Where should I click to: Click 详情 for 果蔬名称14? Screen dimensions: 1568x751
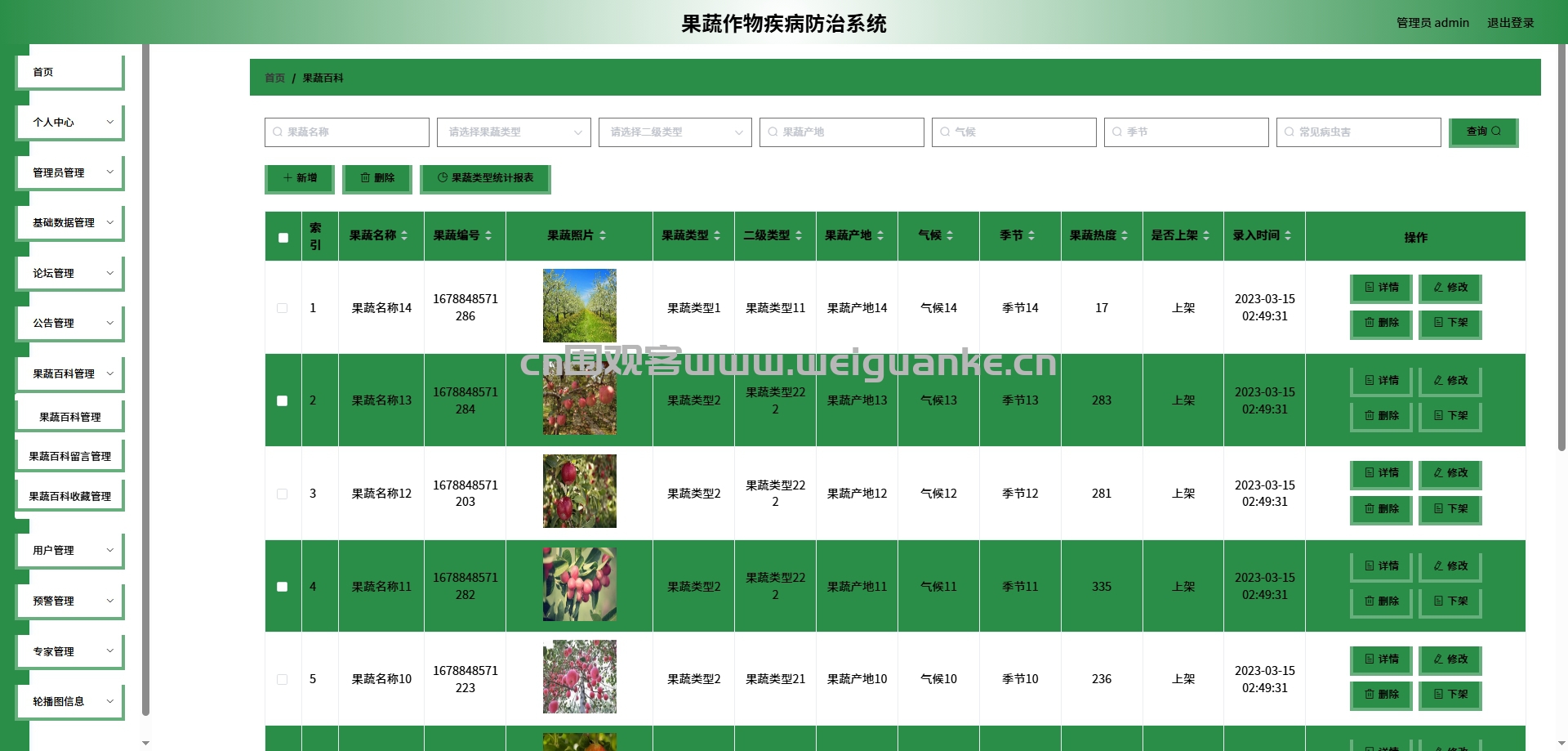point(1382,288)
